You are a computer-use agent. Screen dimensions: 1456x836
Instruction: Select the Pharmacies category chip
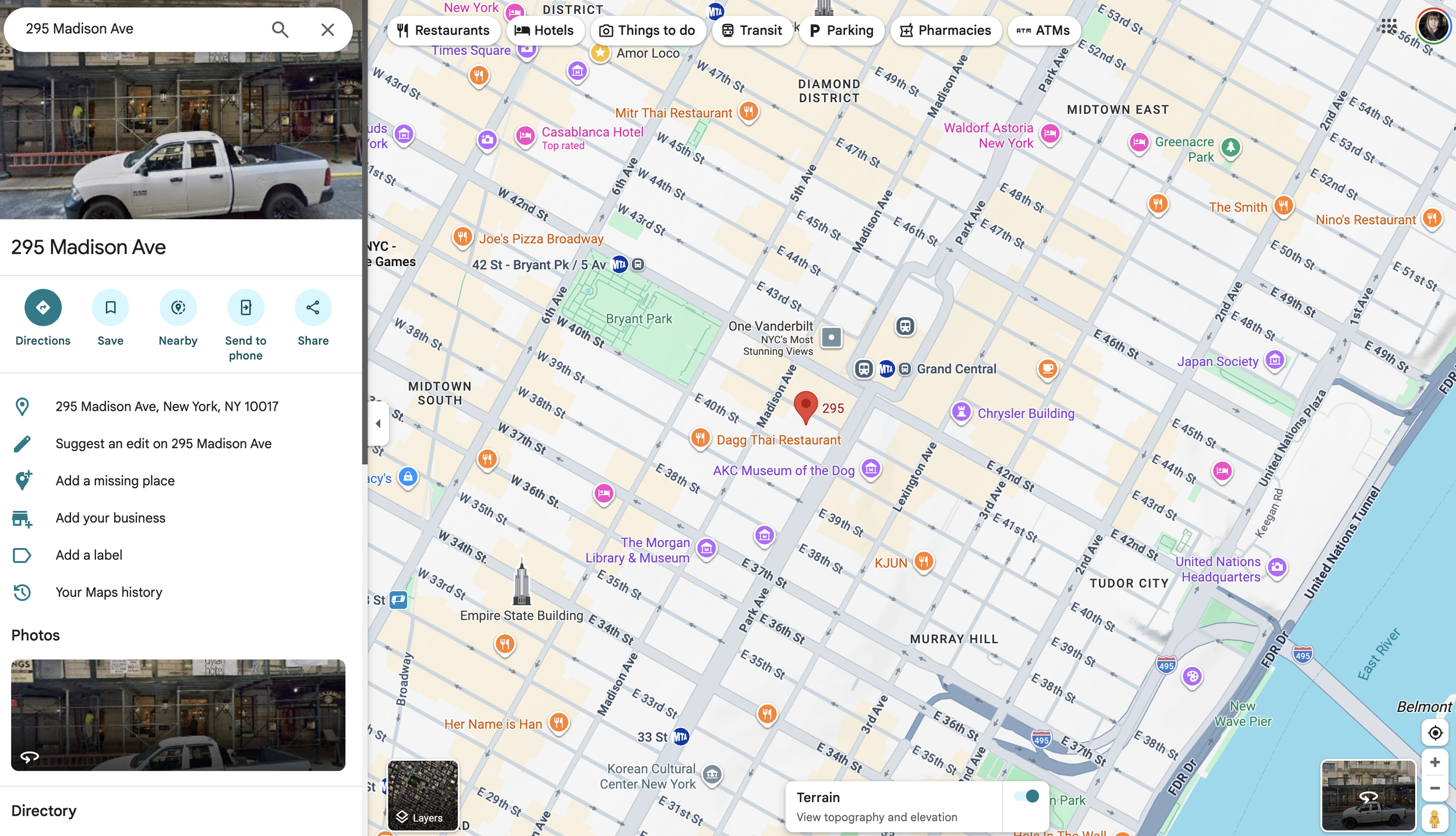(945, 30)
